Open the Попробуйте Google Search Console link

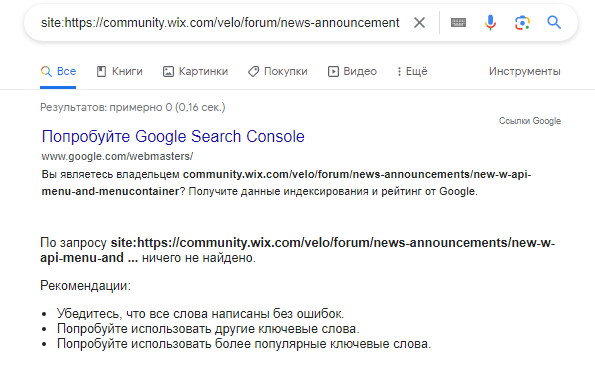tap(173, 136)
